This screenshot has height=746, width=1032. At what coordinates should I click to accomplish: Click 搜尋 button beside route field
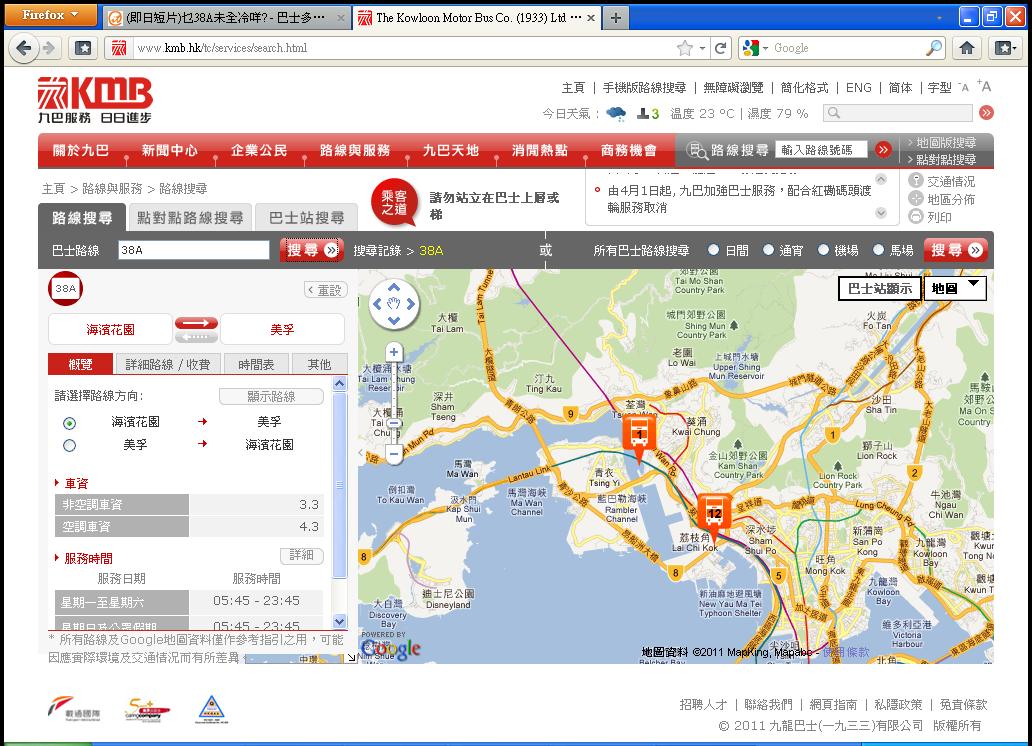pos(311,250)
